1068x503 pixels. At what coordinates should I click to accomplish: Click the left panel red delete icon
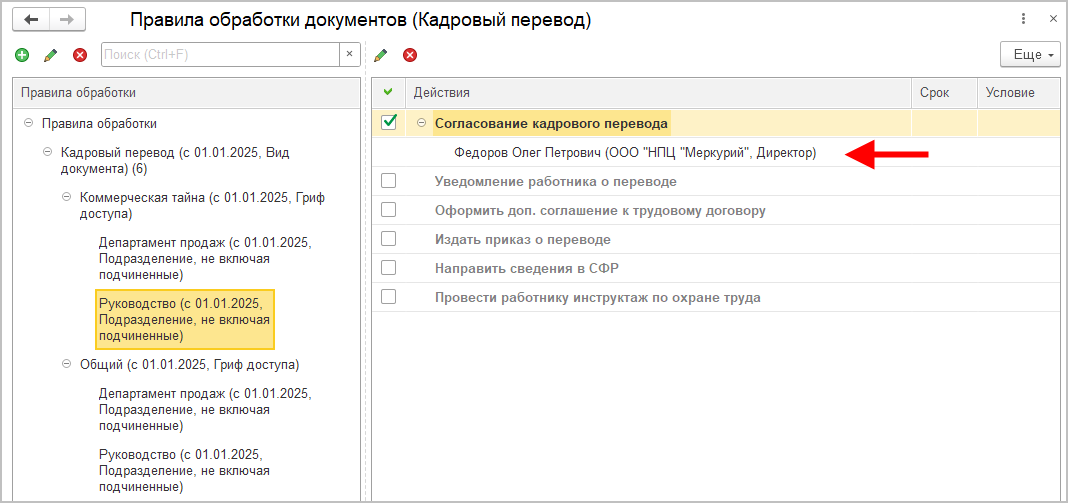click(80, 54)
